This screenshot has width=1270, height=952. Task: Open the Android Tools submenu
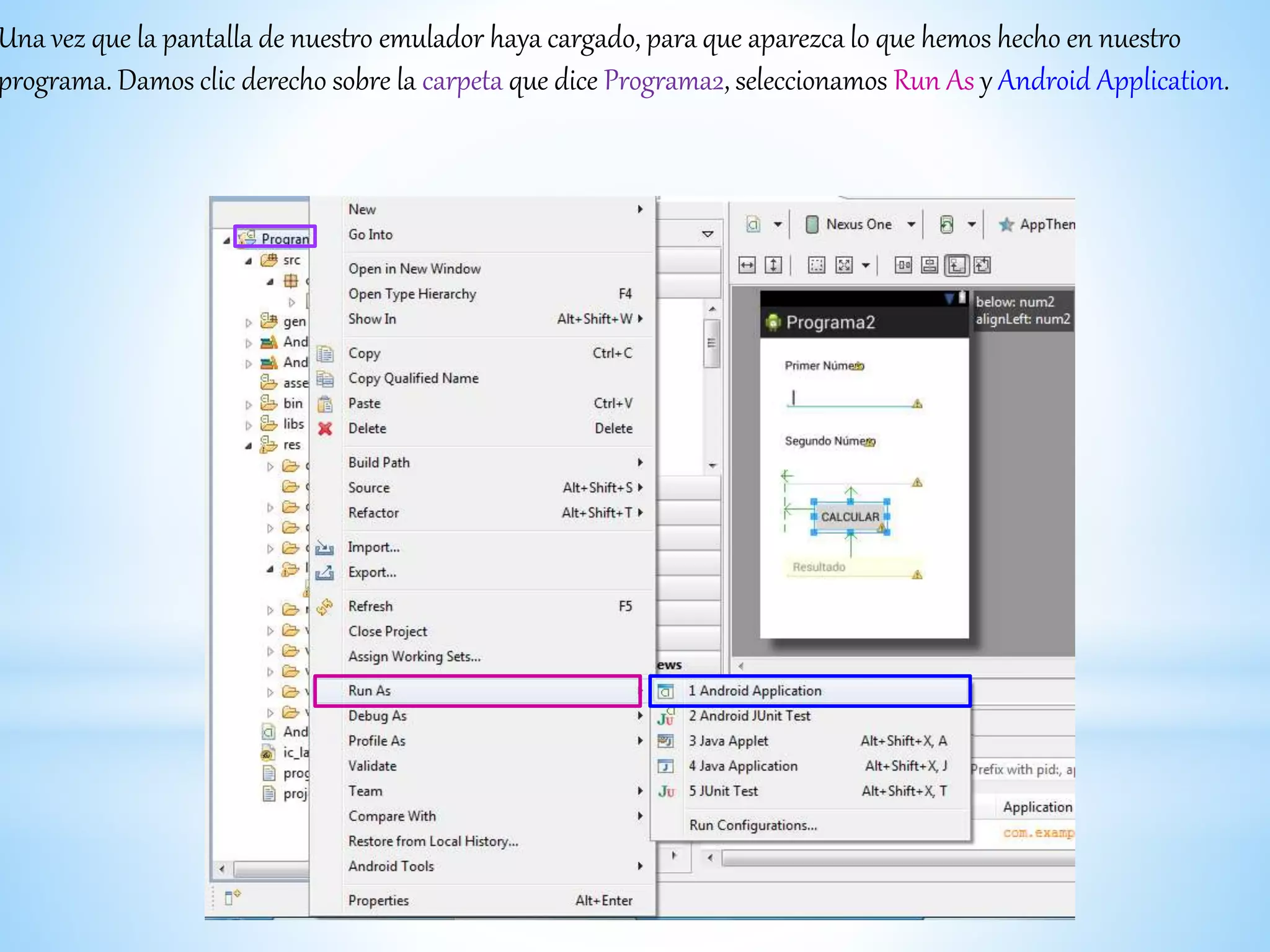coord(482,866)
